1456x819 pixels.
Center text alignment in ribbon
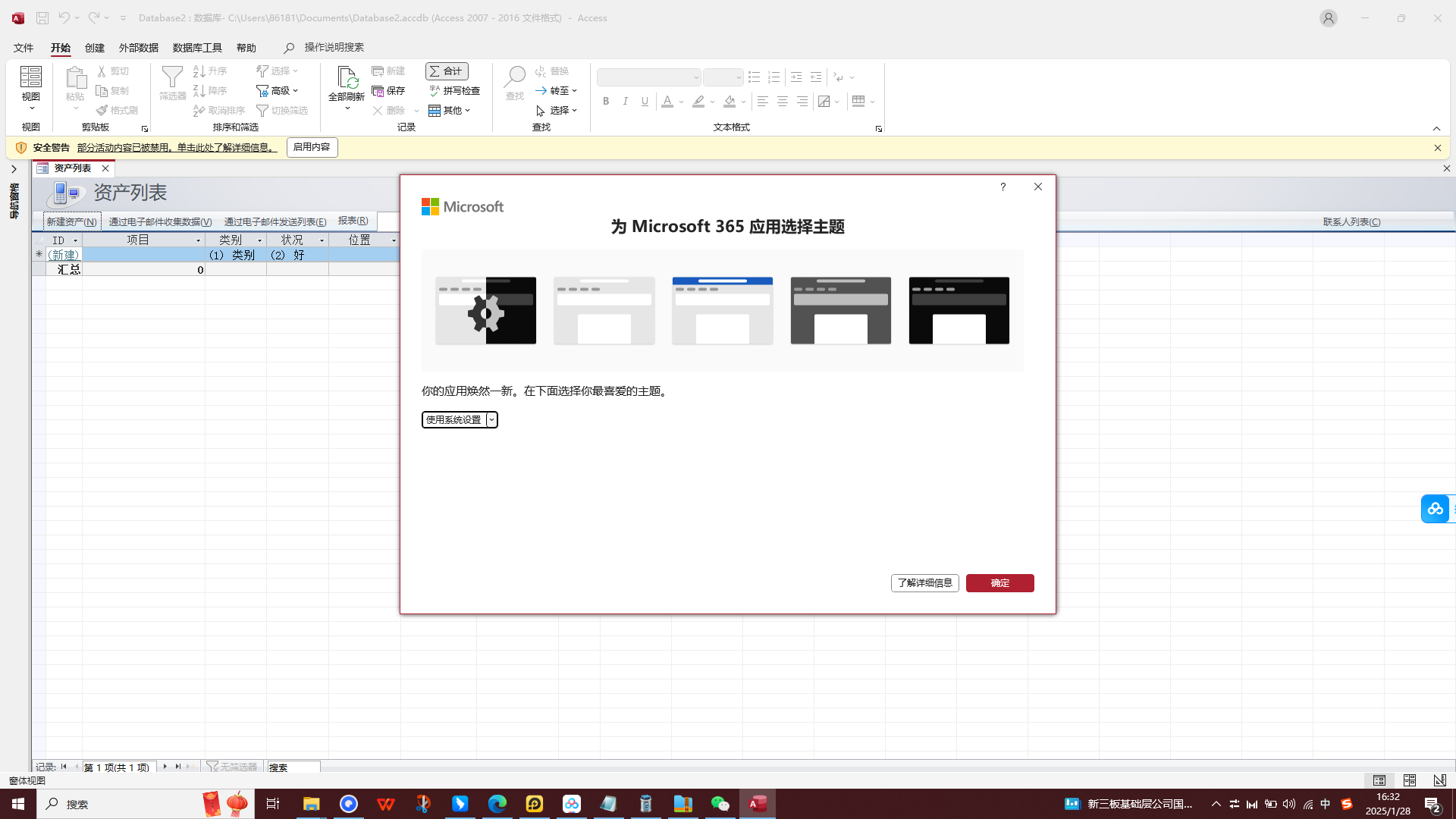click(783, 101)
